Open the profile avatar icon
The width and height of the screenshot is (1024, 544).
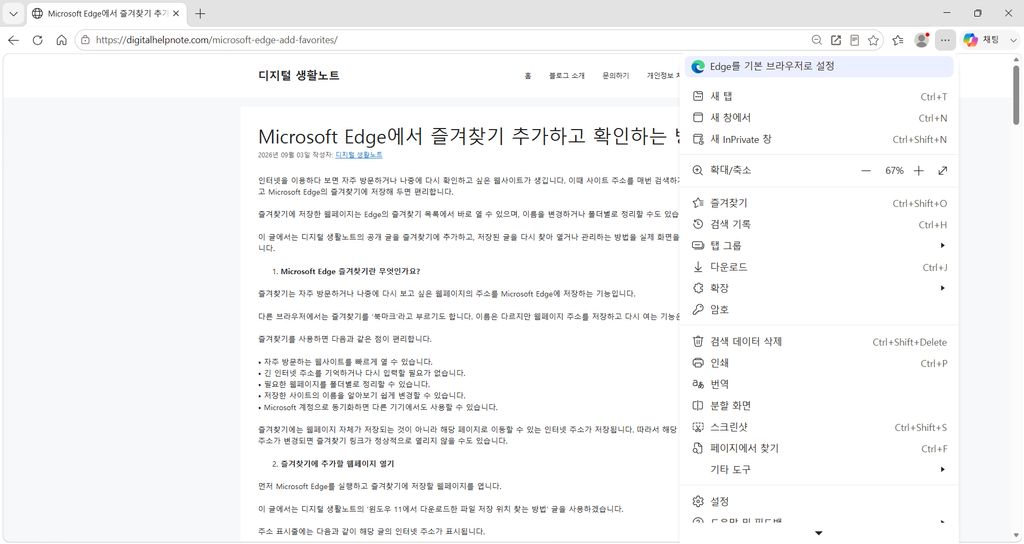[x=921, y=40]
